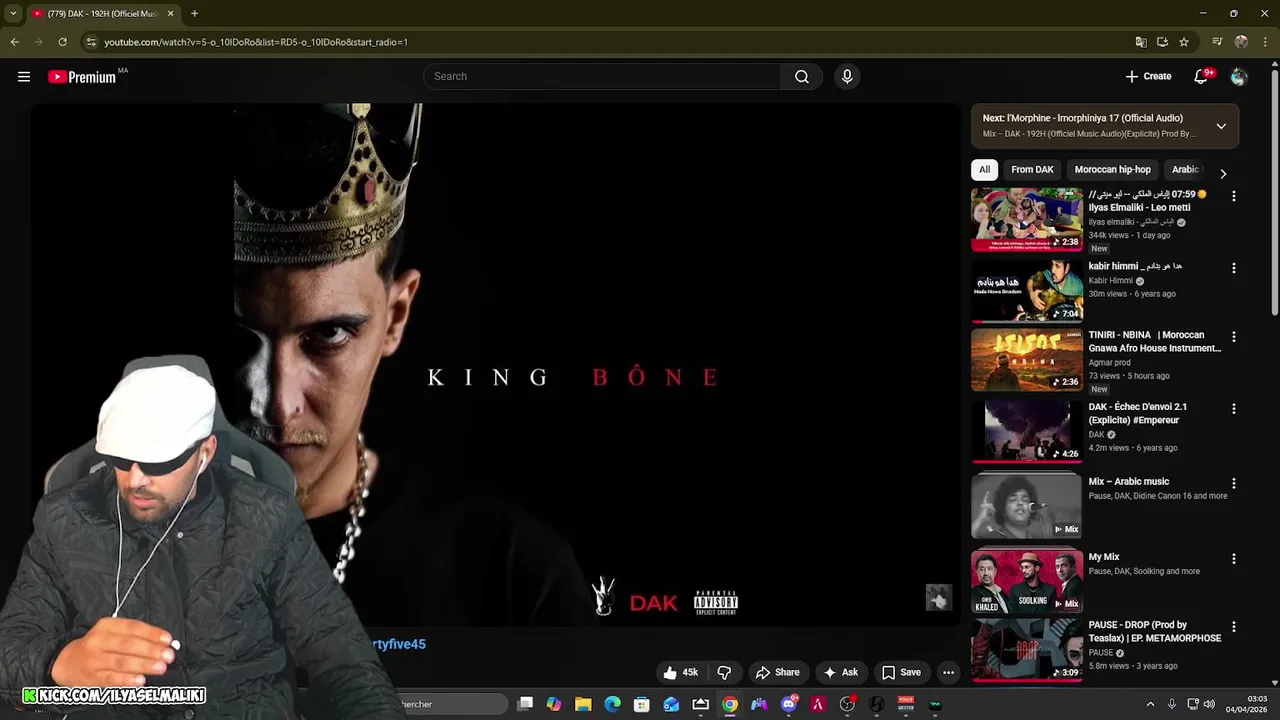The width and height of the screenshot is (1280, 720).
Task: Show hidden system tray icons chevron
Action: [x=1150, y=704]
